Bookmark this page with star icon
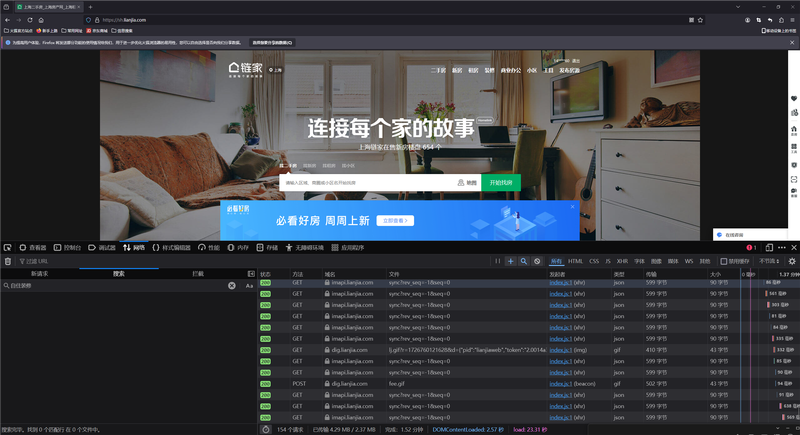Screen dimensions: 800x435 point(700,20)
